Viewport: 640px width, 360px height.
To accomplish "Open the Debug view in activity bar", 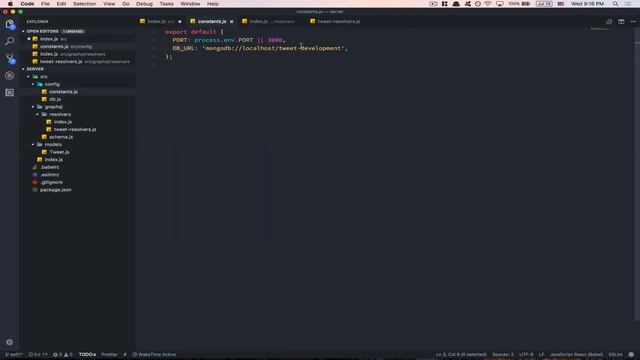I will click(10, 76).
